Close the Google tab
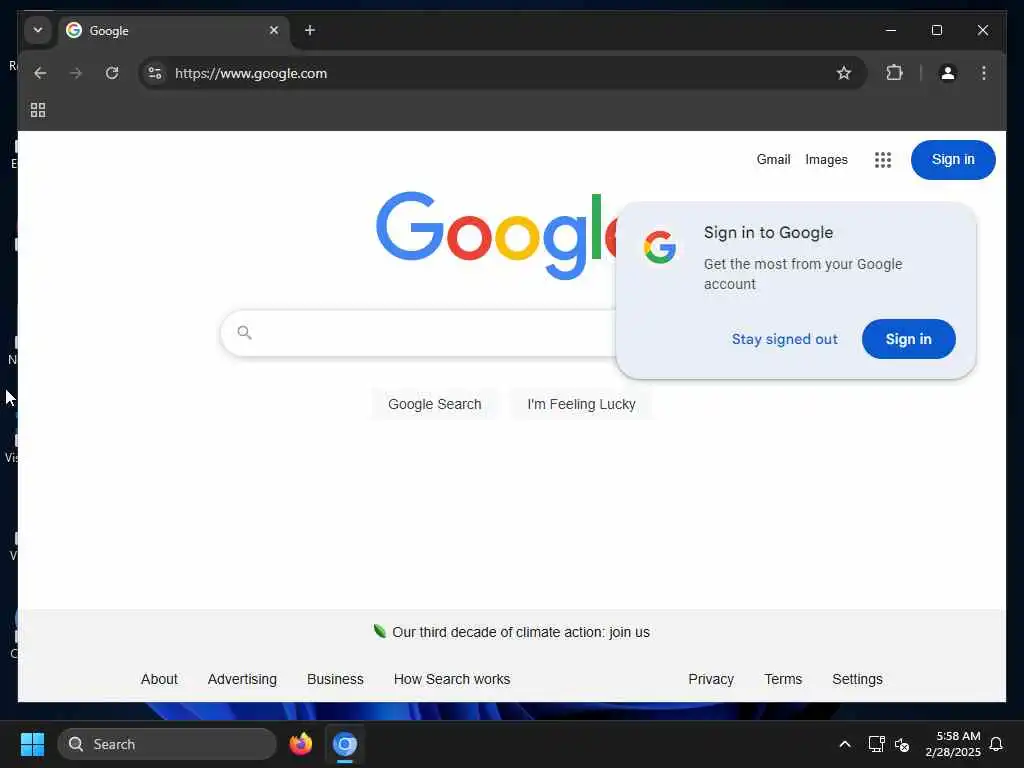The image size is (1024, 768). [274, 30]
